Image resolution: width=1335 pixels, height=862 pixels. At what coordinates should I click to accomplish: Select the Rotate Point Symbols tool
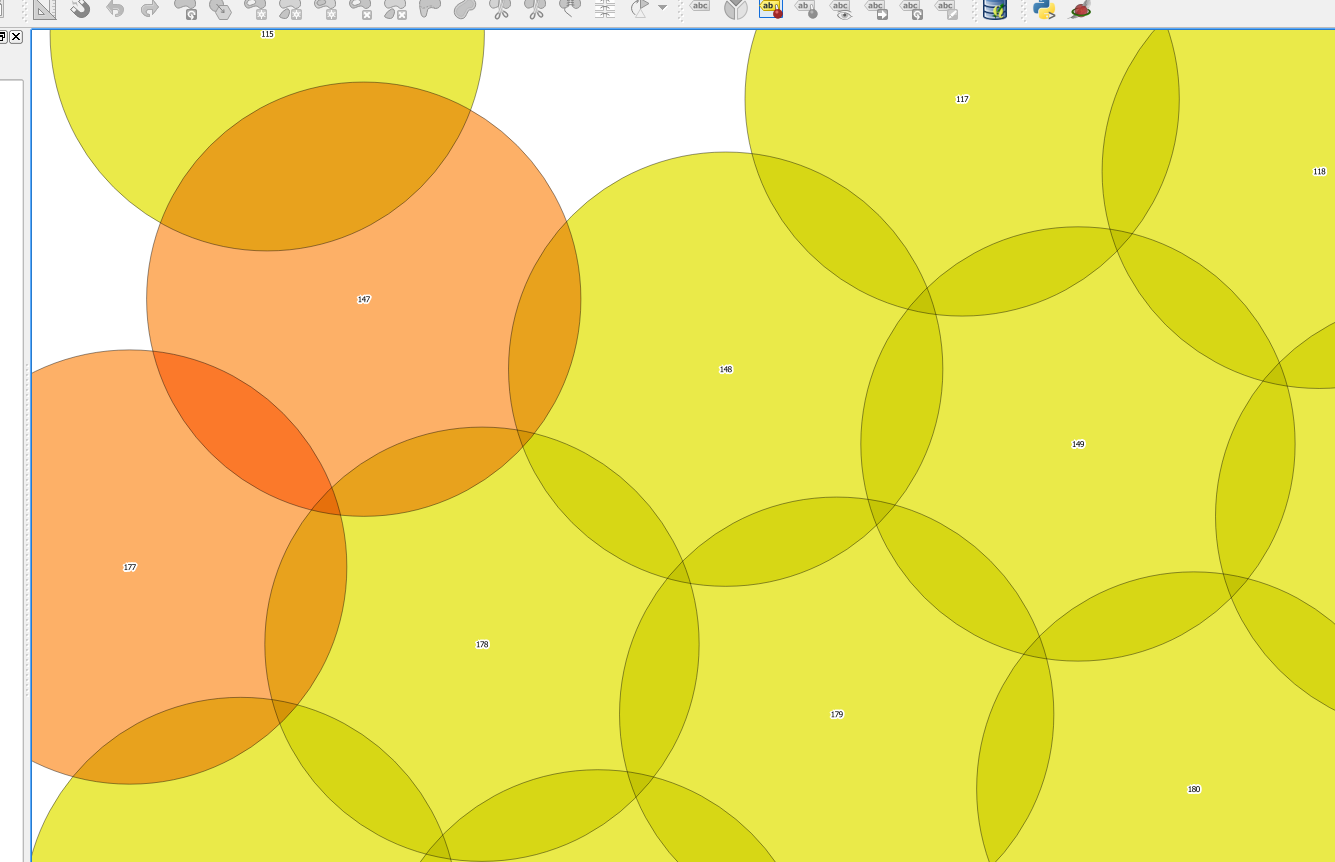coord(640,9)
